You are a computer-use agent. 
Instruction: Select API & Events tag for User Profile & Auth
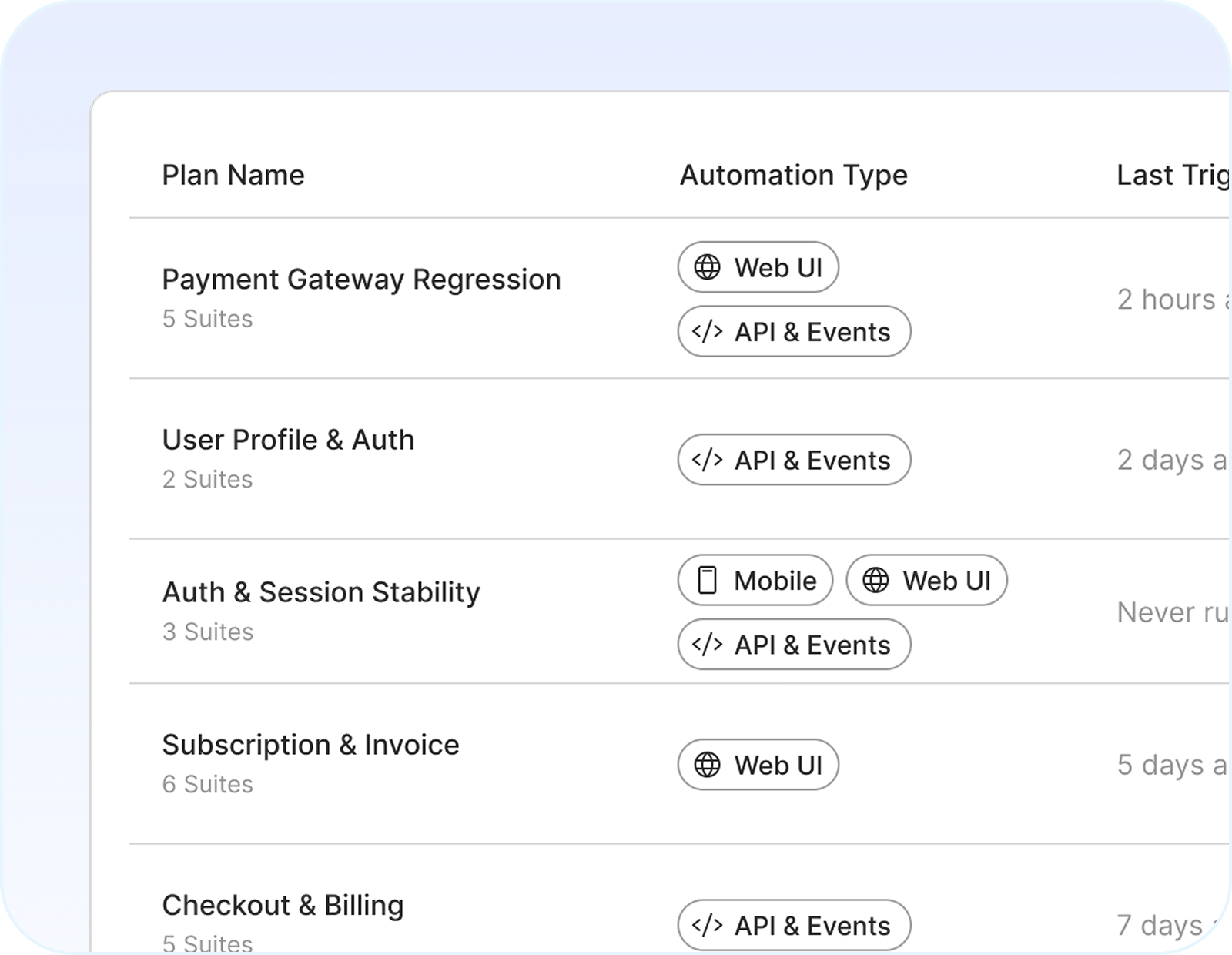point(794,460)
